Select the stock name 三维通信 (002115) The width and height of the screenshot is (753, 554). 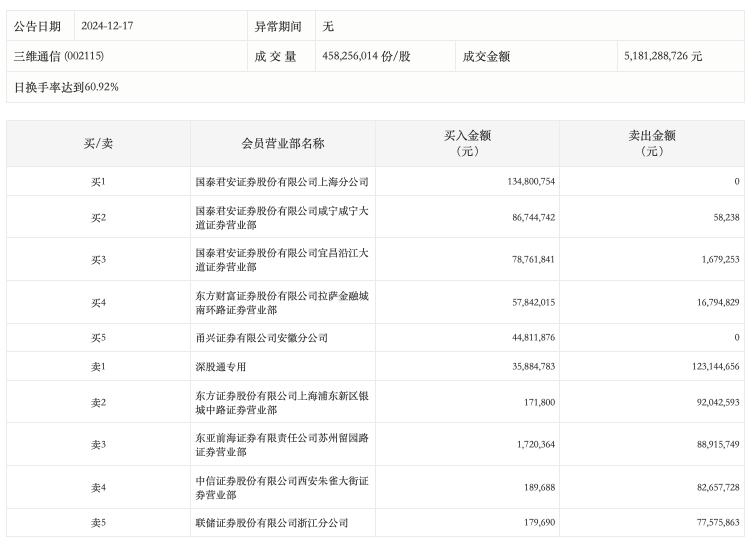[59, 56]
